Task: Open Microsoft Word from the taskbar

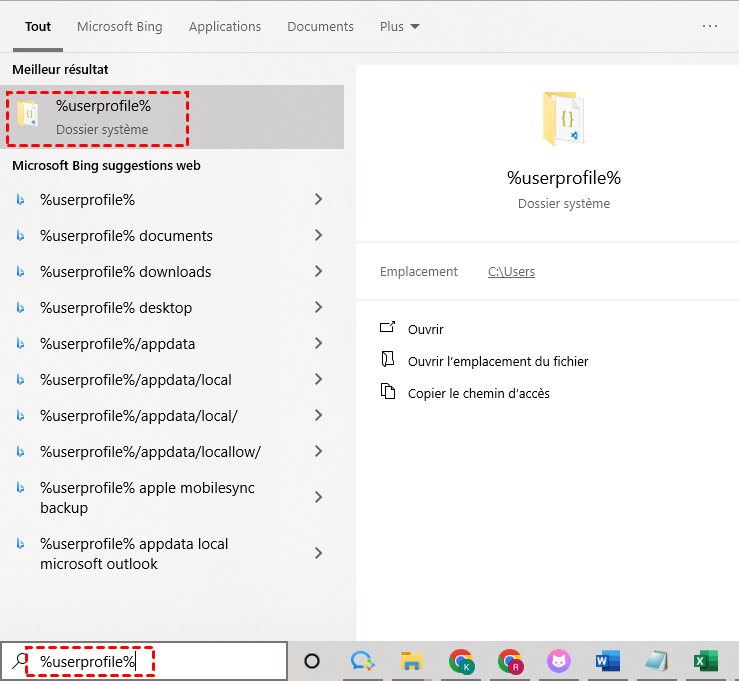Action: tap(607, 661)
